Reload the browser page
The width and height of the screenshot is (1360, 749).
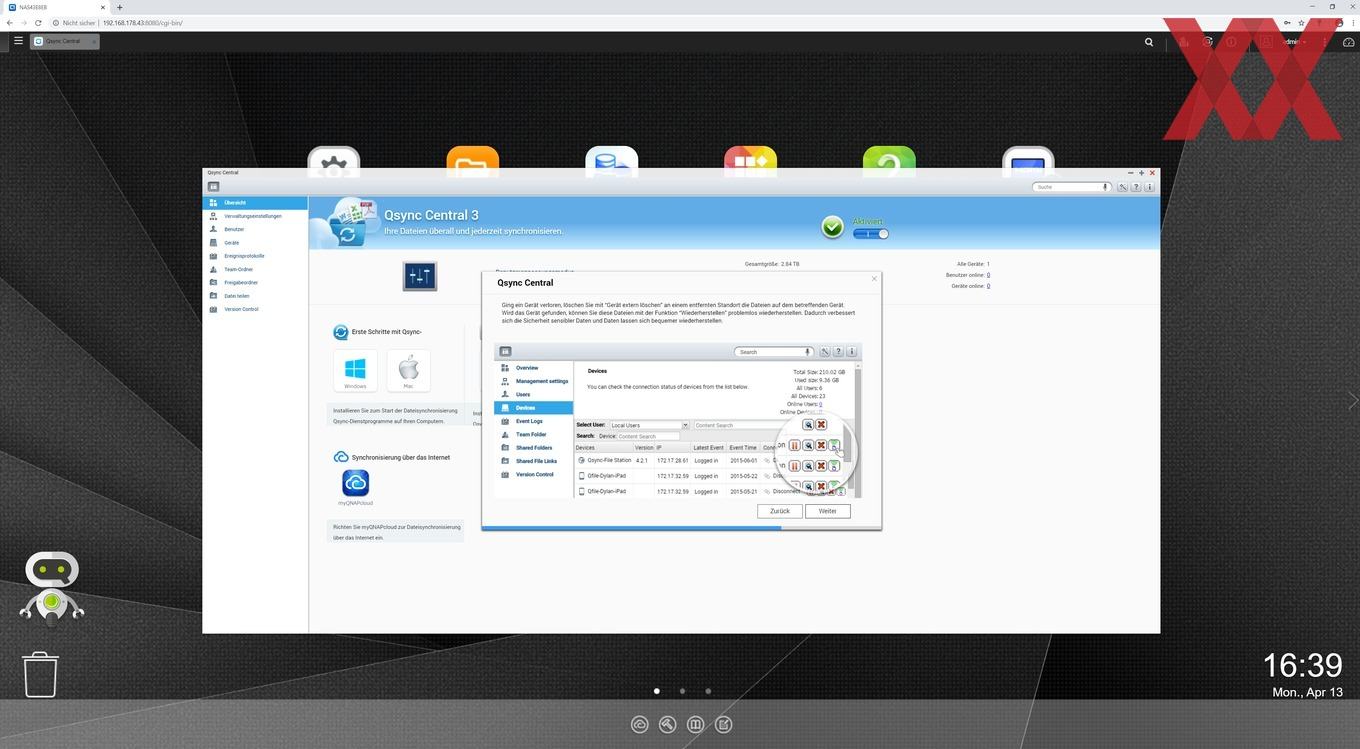point(38,22)
